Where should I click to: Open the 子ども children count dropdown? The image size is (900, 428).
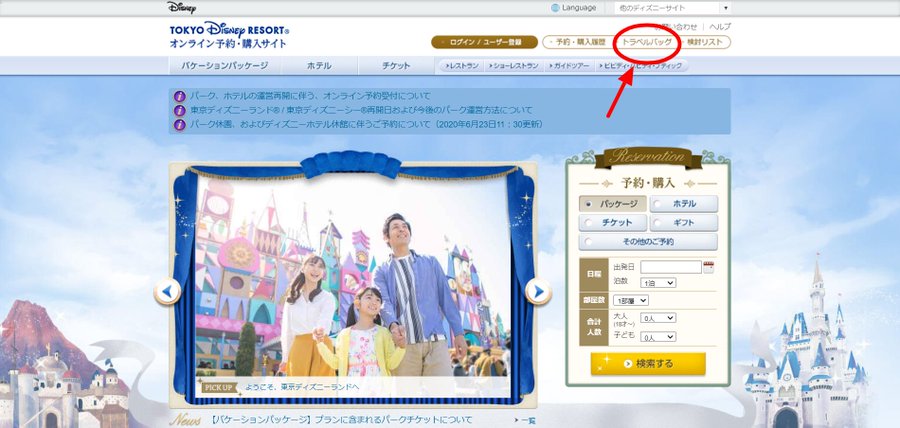[x=658, y=337]
